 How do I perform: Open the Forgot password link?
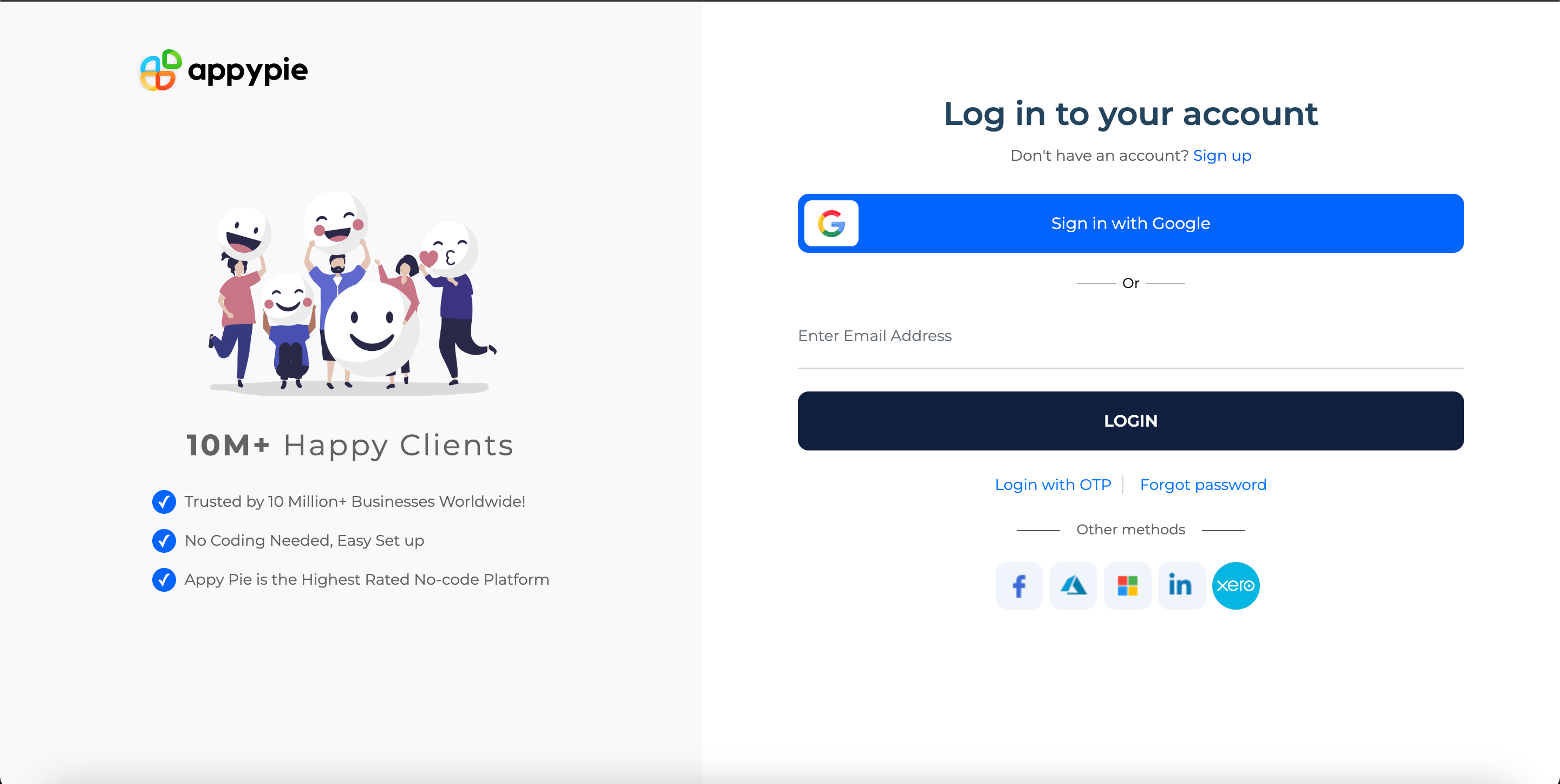click(x=1202, y=485)
